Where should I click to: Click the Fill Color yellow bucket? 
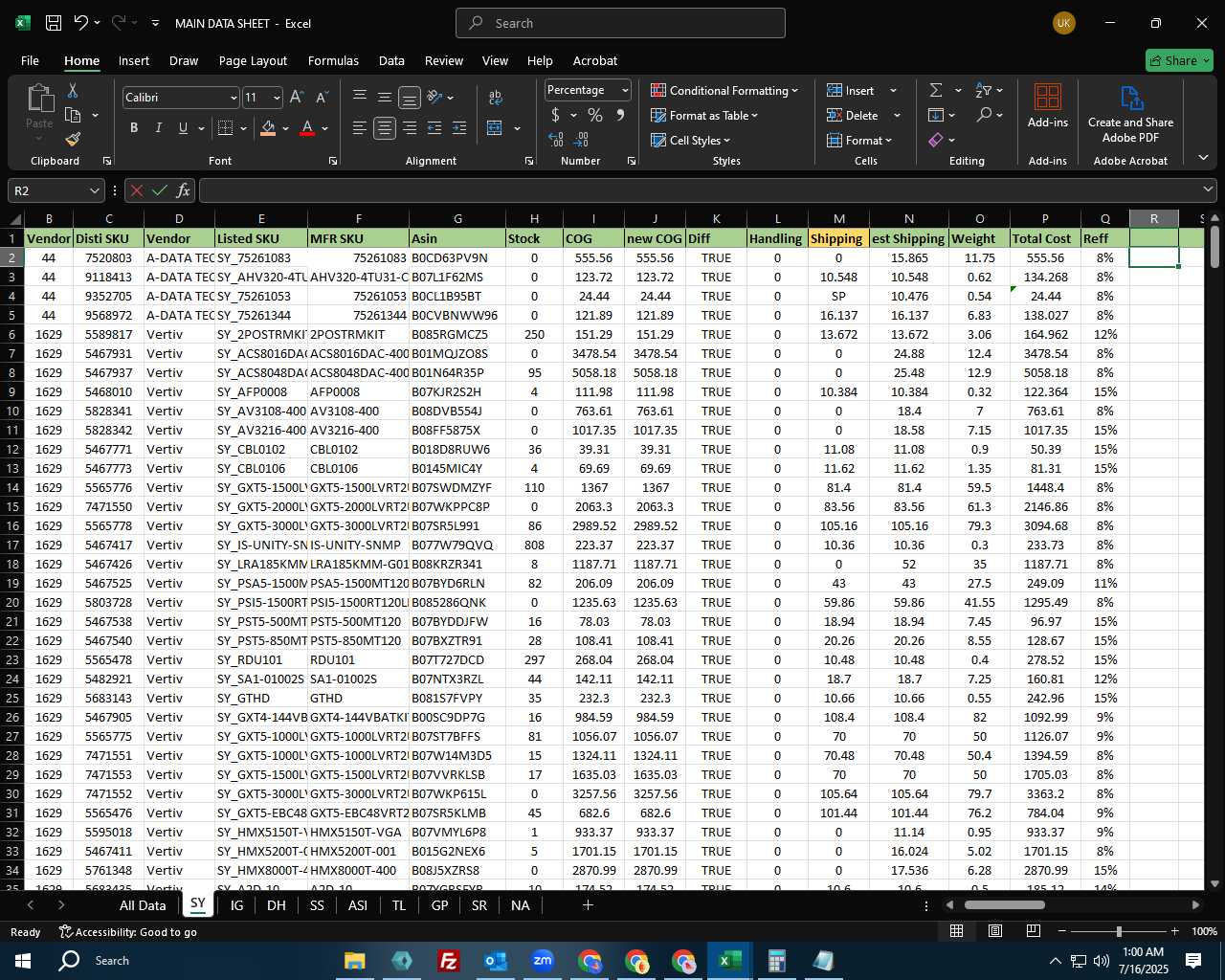point(268,128)
